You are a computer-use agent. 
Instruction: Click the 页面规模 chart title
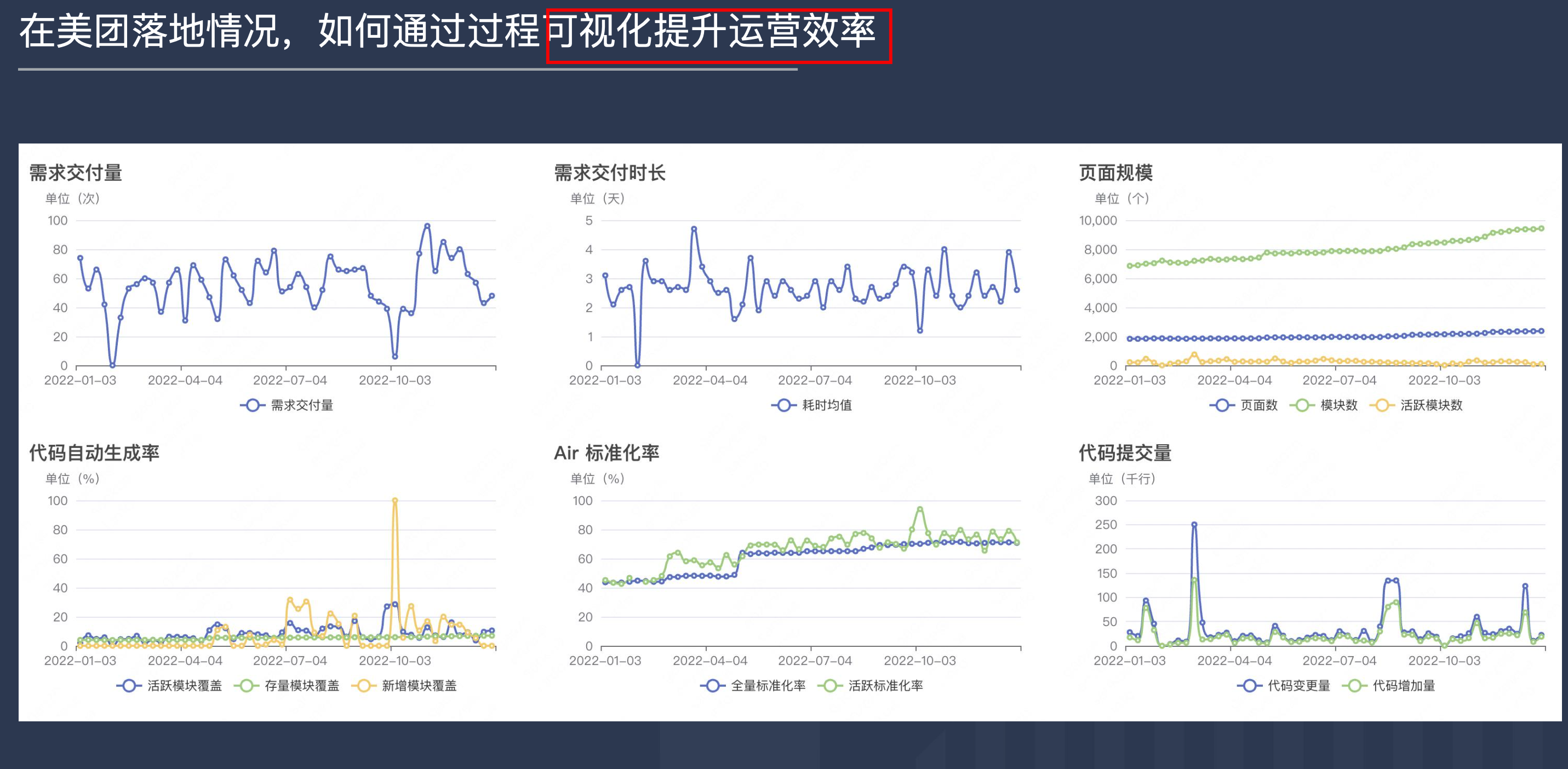coord(1116,173)
